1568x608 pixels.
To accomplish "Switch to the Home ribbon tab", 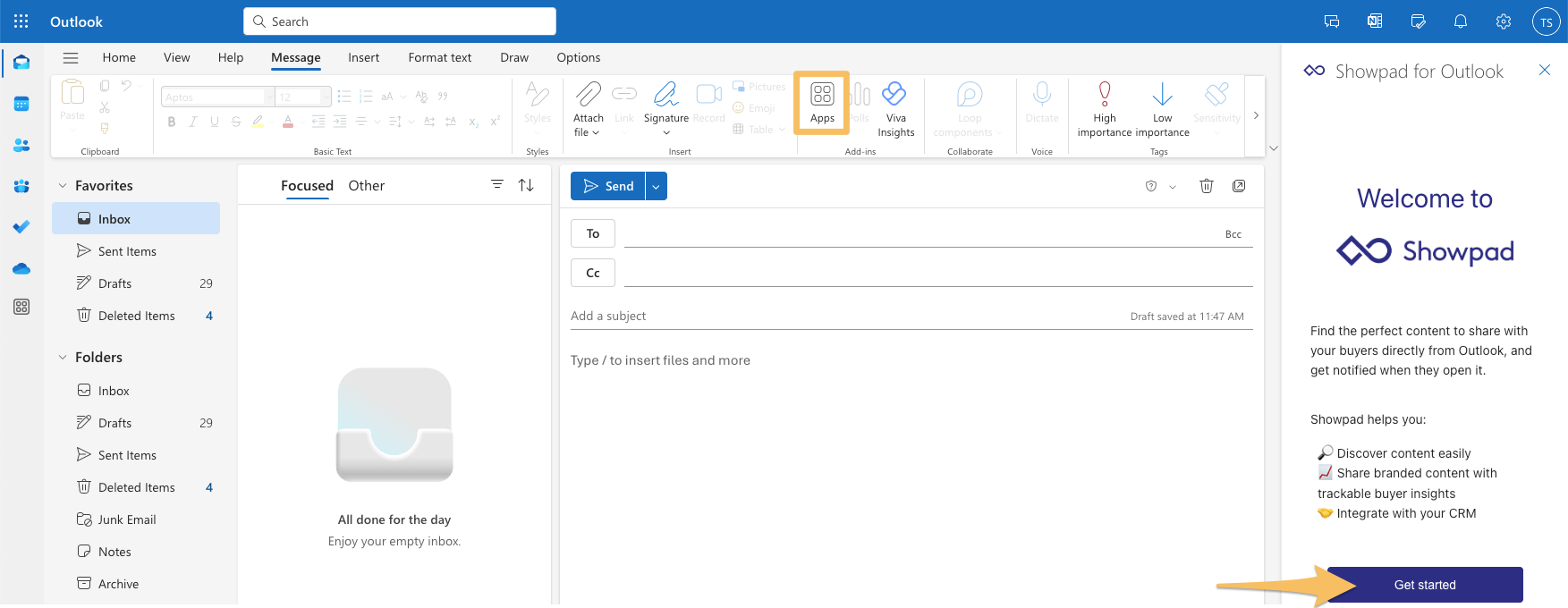I will pyautogui.click(x=119, y=57).
